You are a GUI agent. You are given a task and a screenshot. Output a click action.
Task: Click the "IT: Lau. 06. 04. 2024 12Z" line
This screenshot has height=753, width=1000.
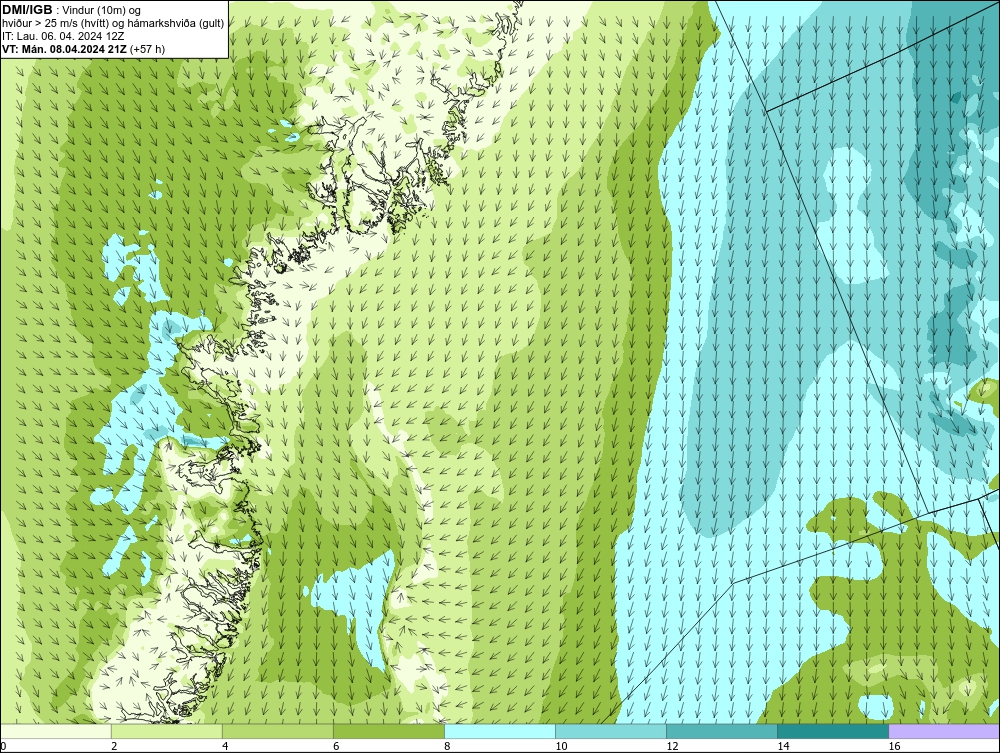point(63,36)
